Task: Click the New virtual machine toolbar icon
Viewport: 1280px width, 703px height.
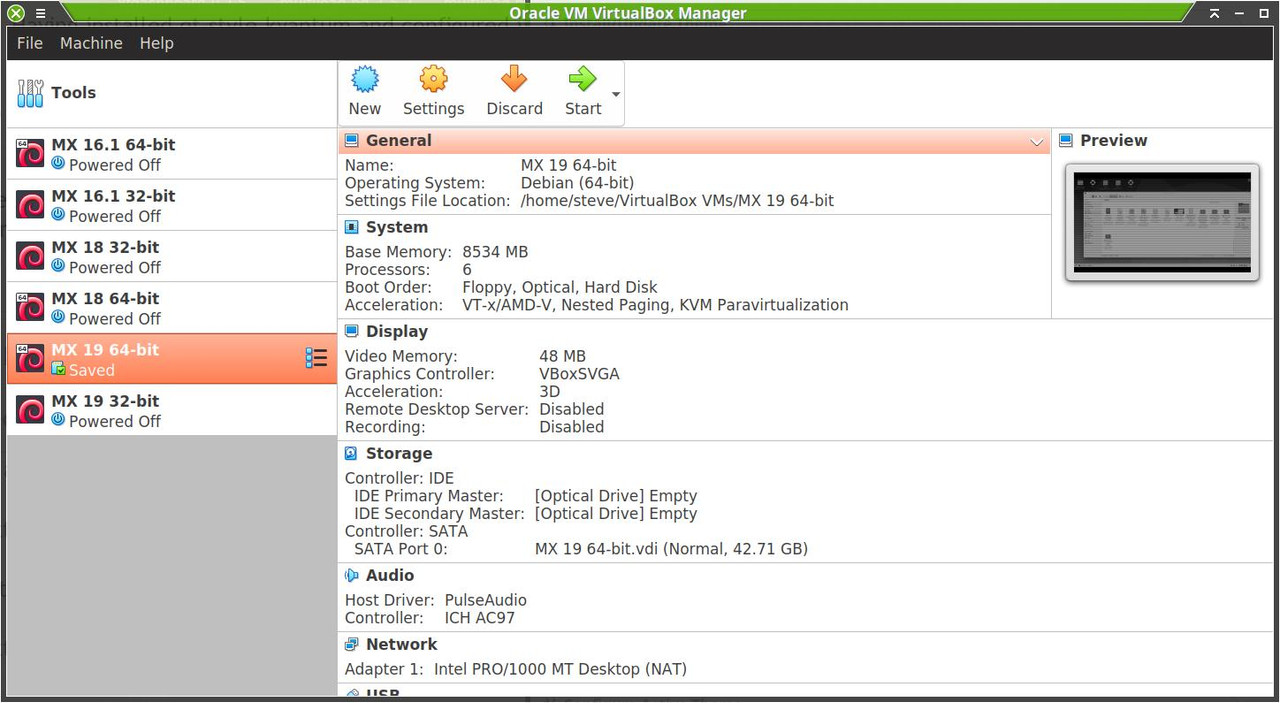Action: [365, 79]
